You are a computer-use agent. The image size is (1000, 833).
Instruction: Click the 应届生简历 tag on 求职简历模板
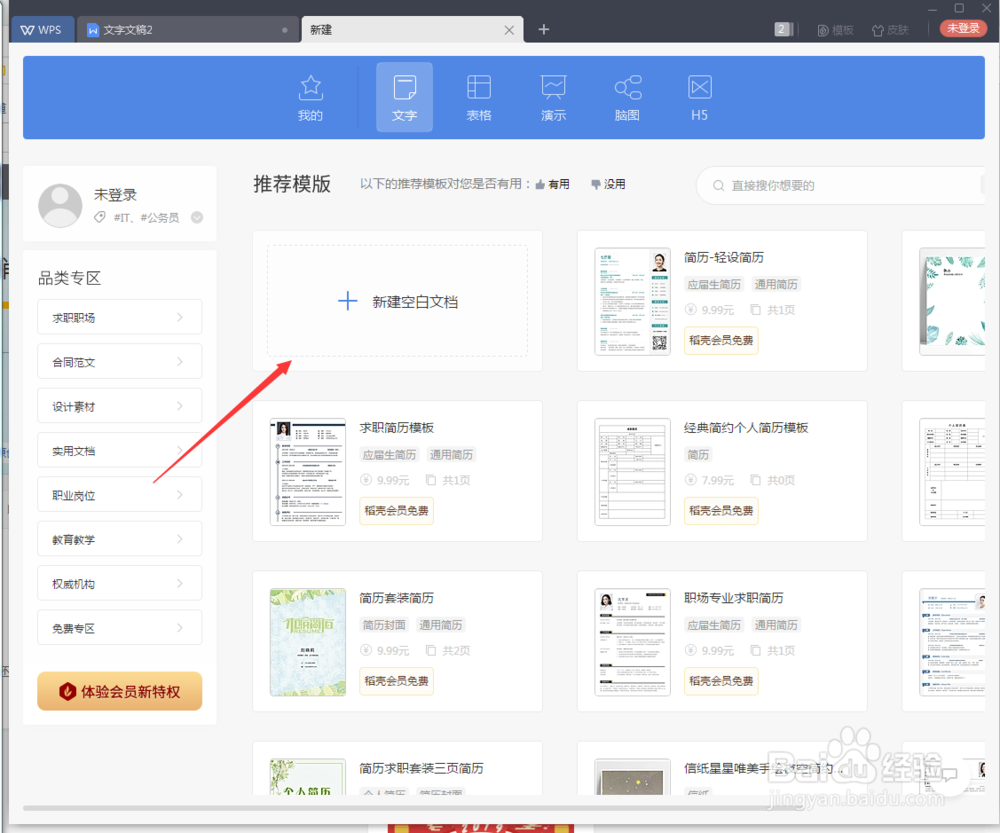coord(389,455)
